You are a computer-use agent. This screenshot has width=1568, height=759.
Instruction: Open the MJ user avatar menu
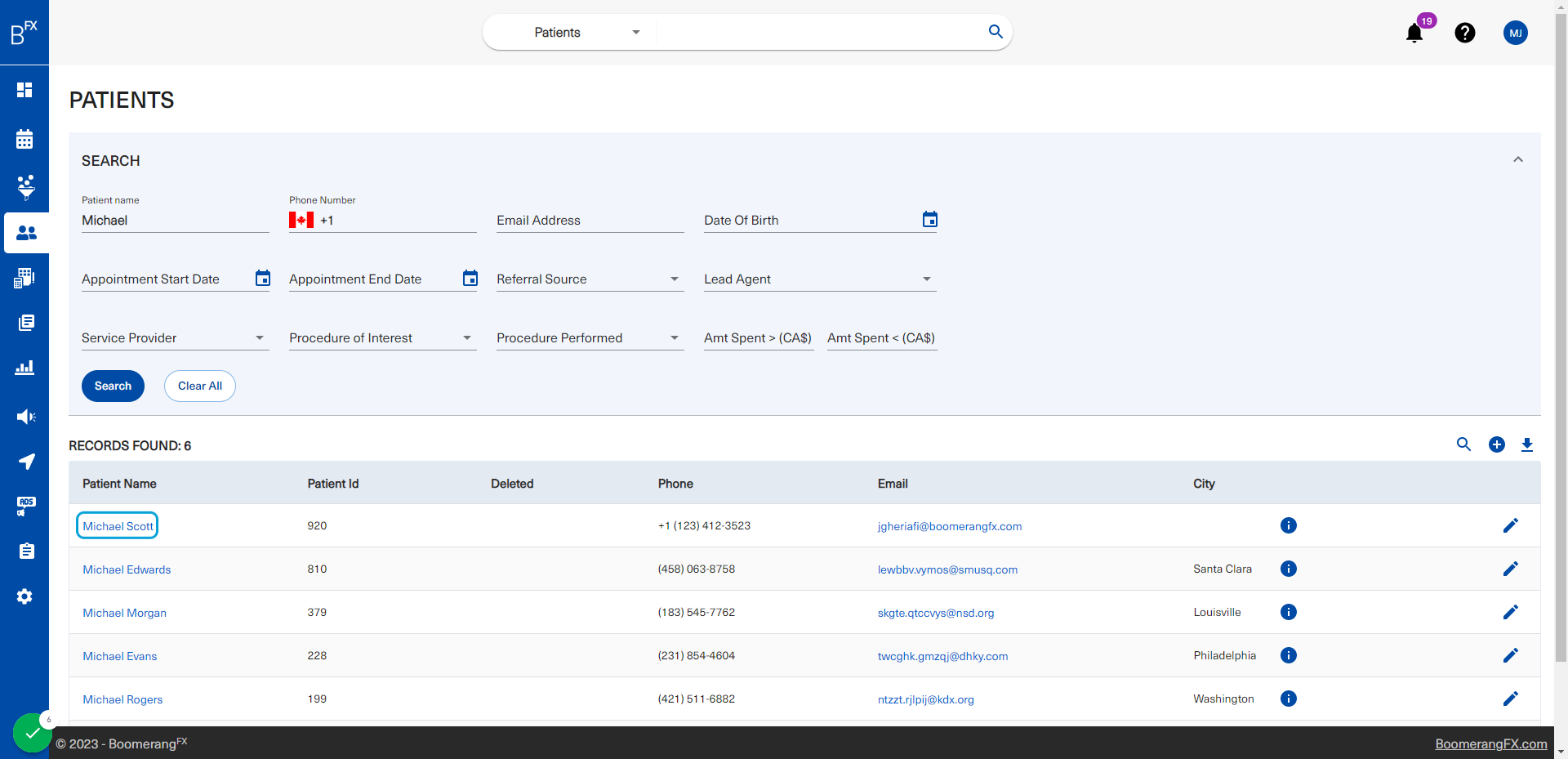[x=1516, y=33]
